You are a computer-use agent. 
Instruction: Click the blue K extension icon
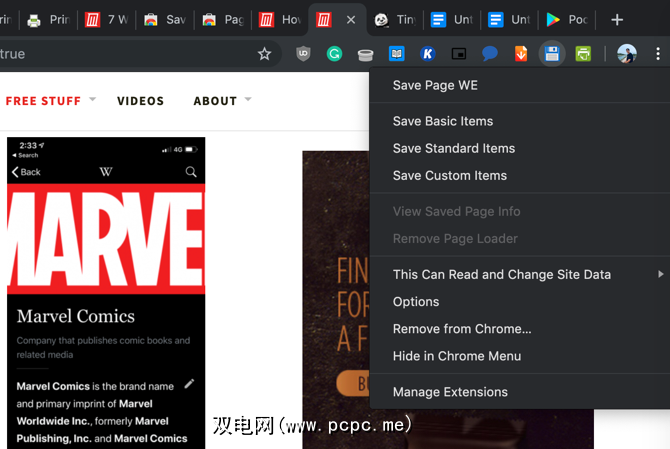pos(428,54)
